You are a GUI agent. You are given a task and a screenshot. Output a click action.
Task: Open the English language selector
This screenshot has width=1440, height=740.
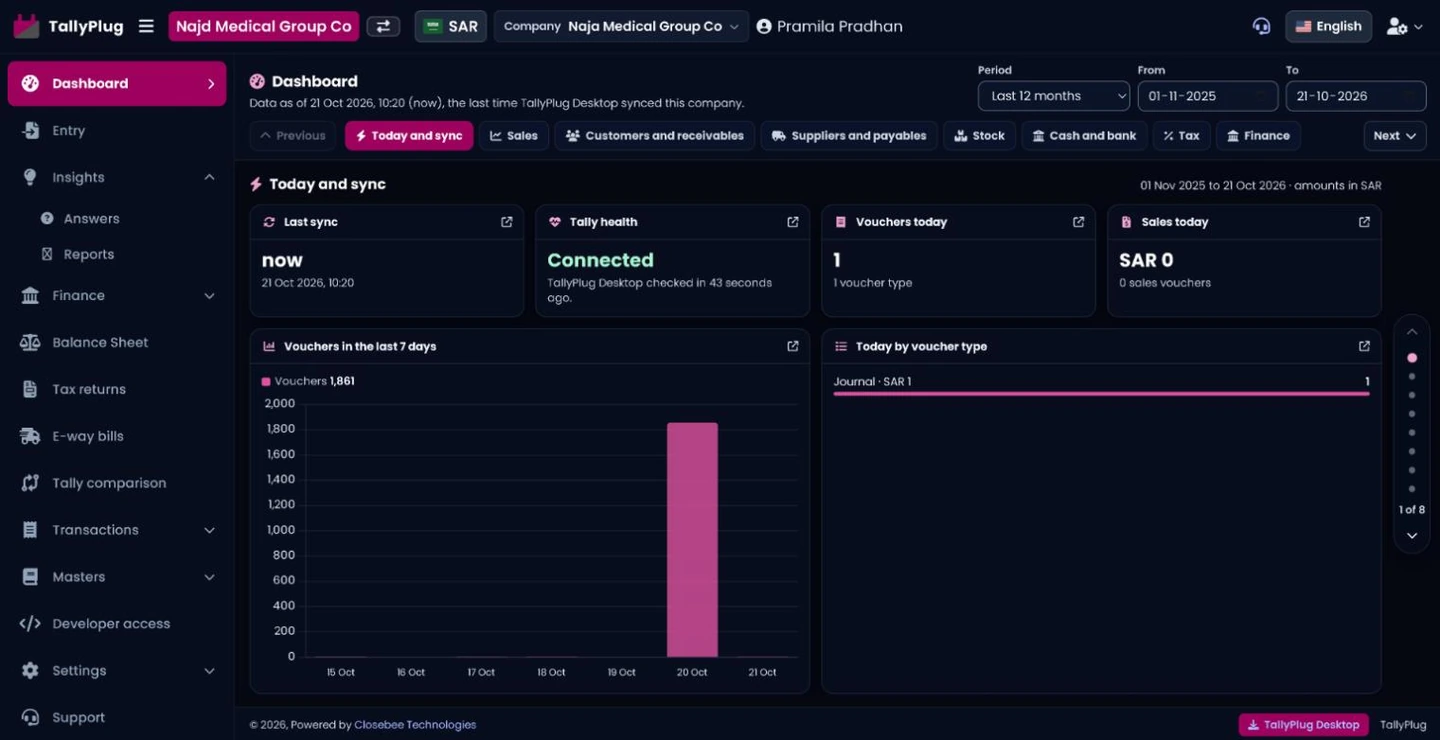(1328, 27)
